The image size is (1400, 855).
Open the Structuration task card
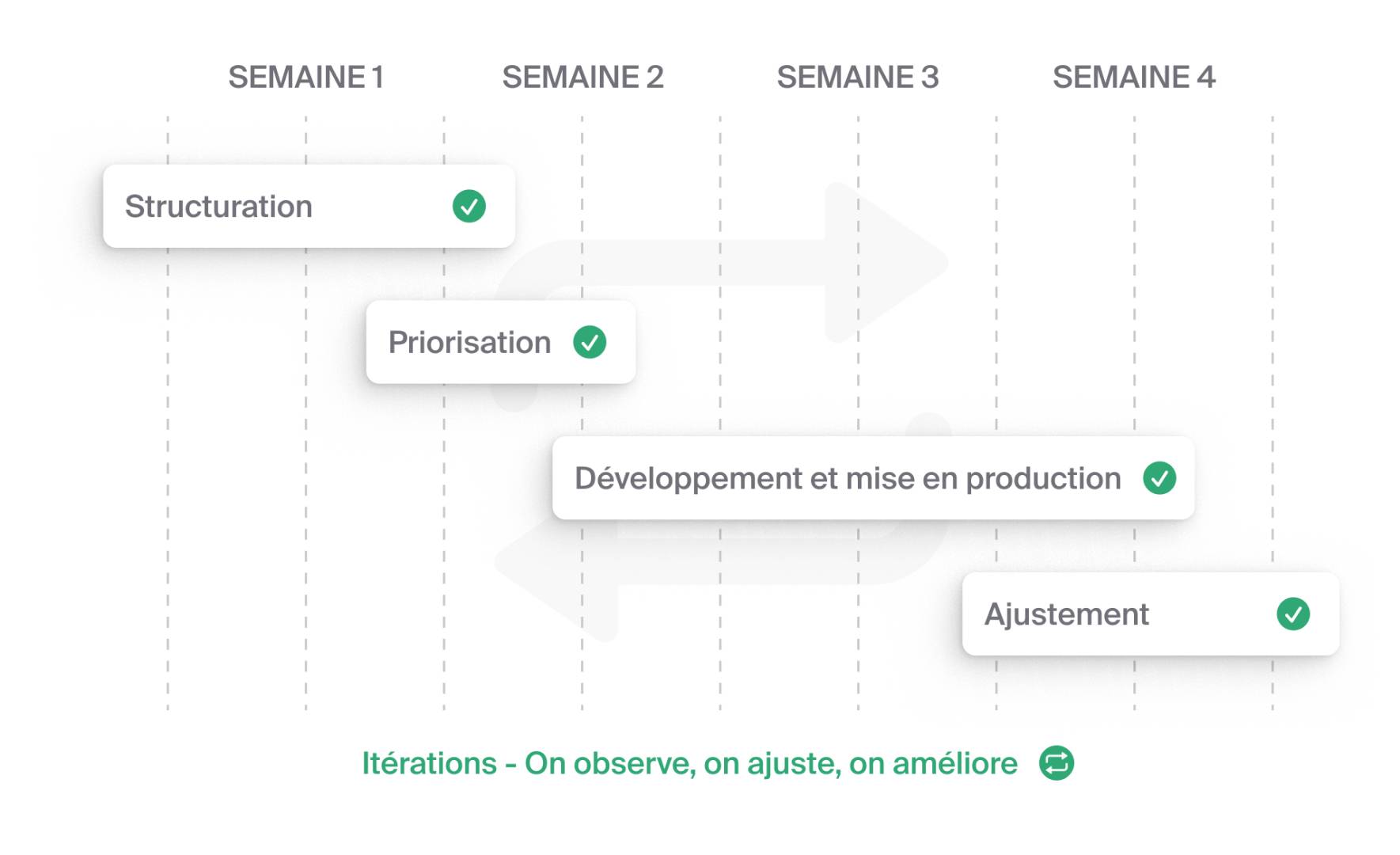[309, 206]
